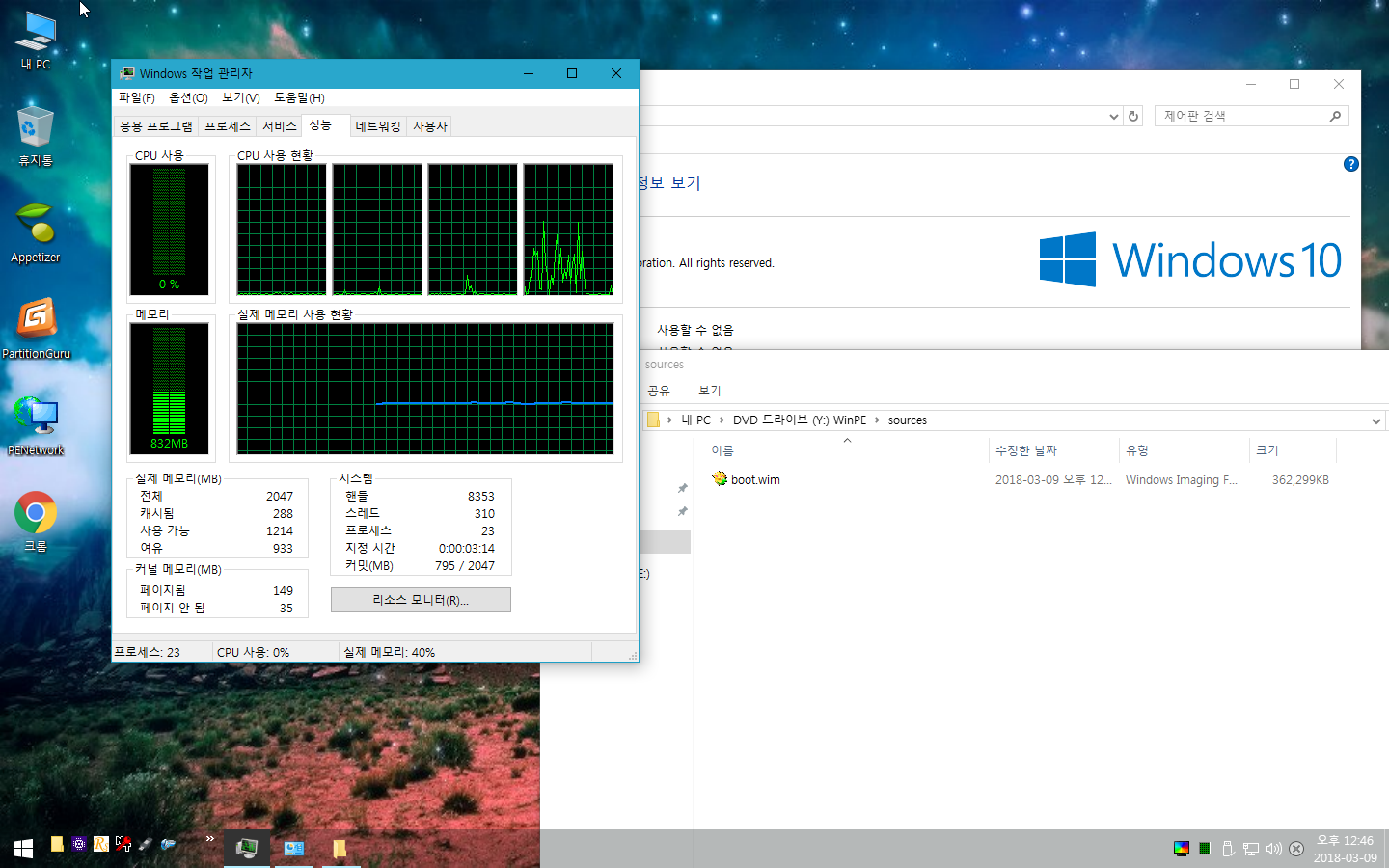Click the breadcrumb chevron after WinPE
The image size is (1389, 868).
click(877, 420)
